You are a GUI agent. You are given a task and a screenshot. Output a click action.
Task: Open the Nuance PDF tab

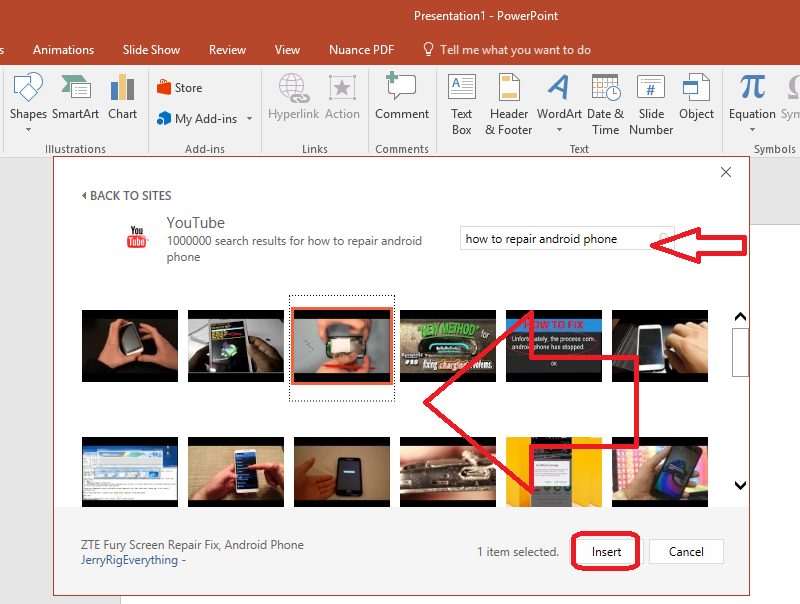click(361, 49)
